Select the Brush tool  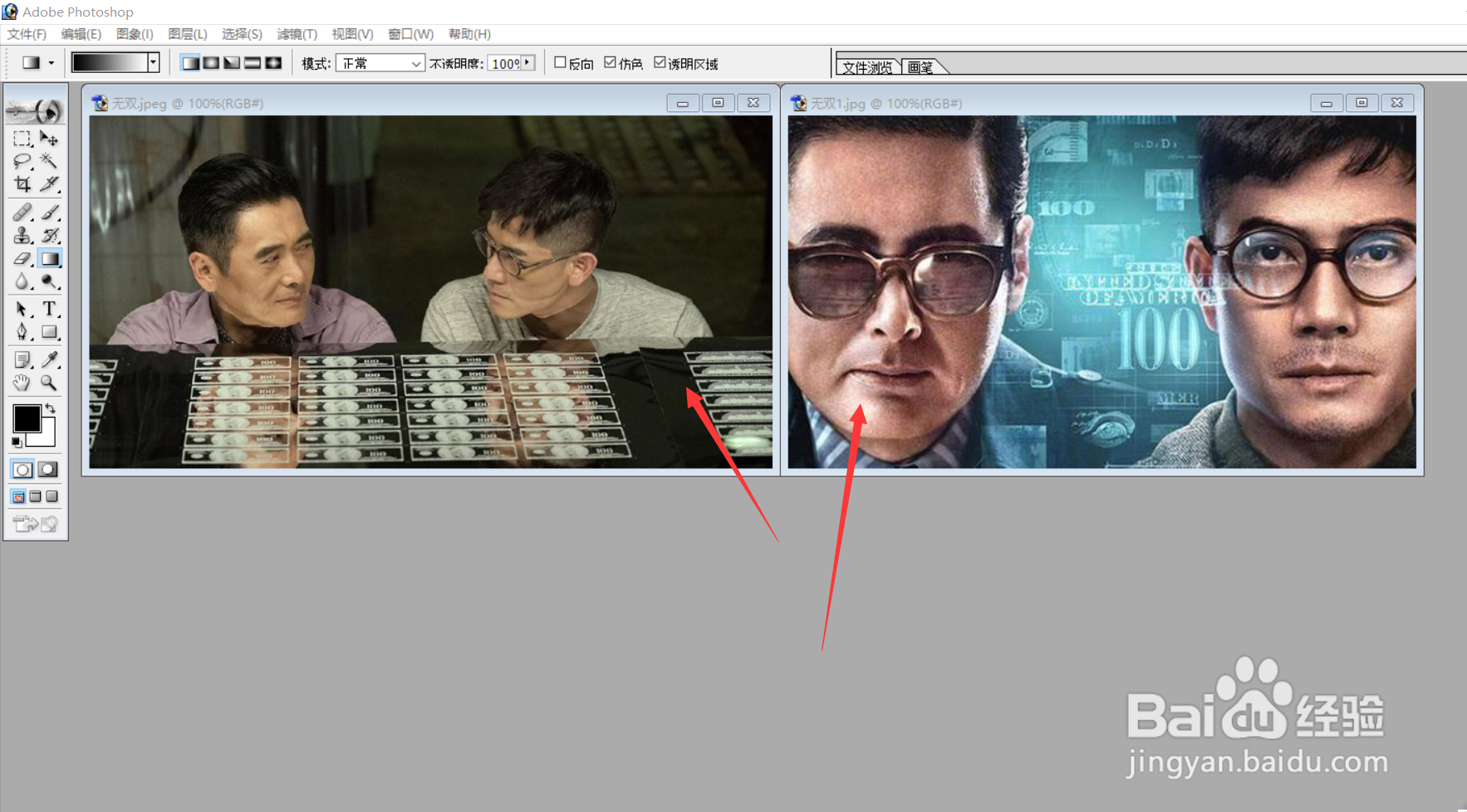tap(49, 213)
